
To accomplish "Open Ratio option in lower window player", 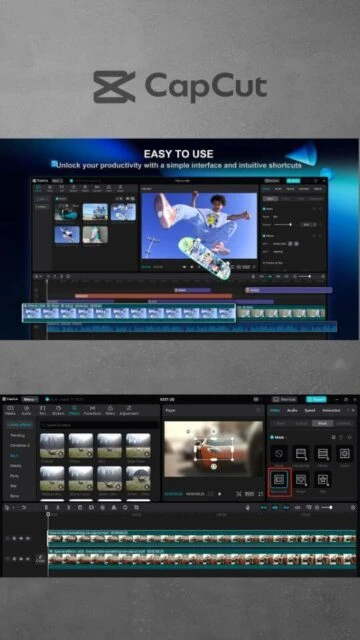I will click(249, 494).
